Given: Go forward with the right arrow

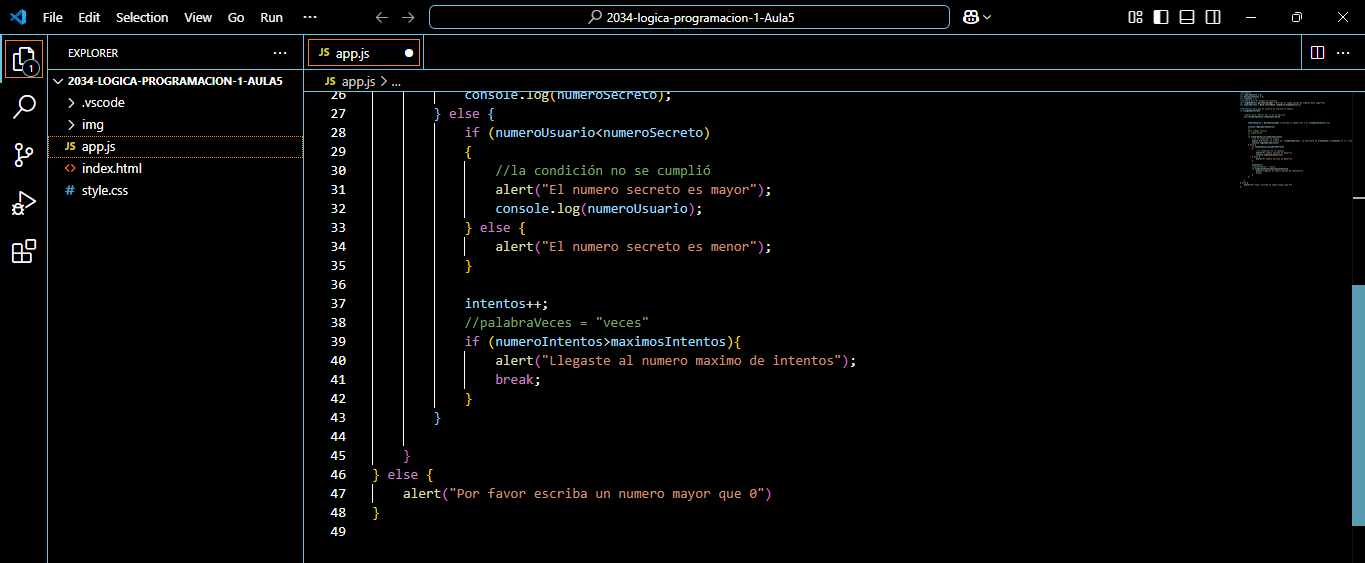Looking at the screenshot, I should point(407,17).
